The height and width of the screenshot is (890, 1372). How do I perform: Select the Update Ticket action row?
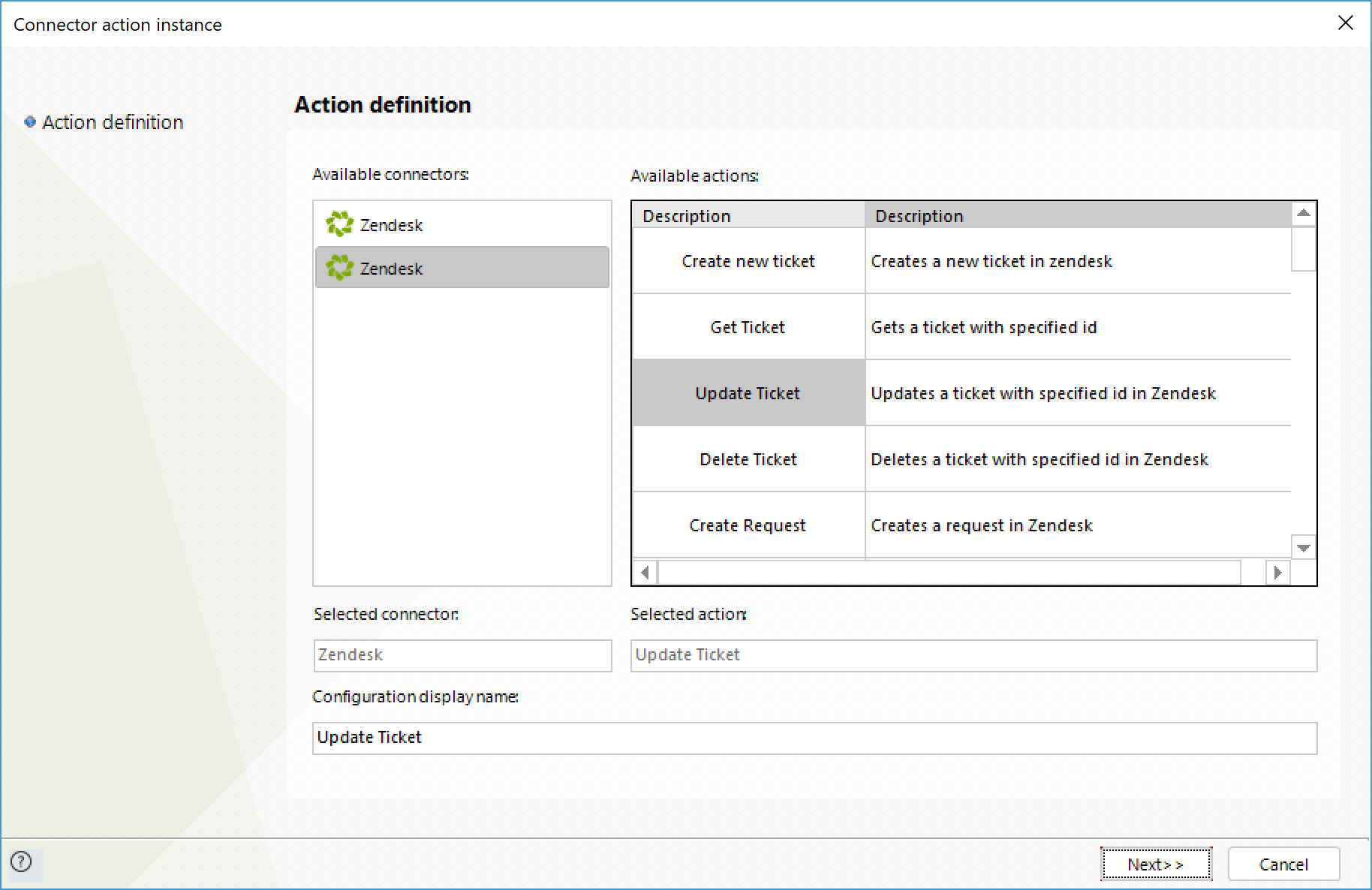pos(748,393)
